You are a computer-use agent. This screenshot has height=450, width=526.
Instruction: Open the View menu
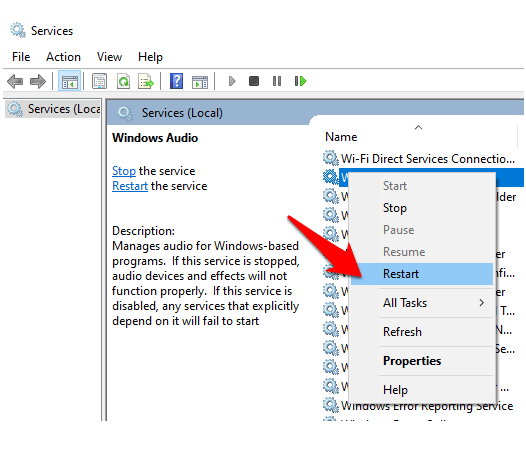[109, 57]
